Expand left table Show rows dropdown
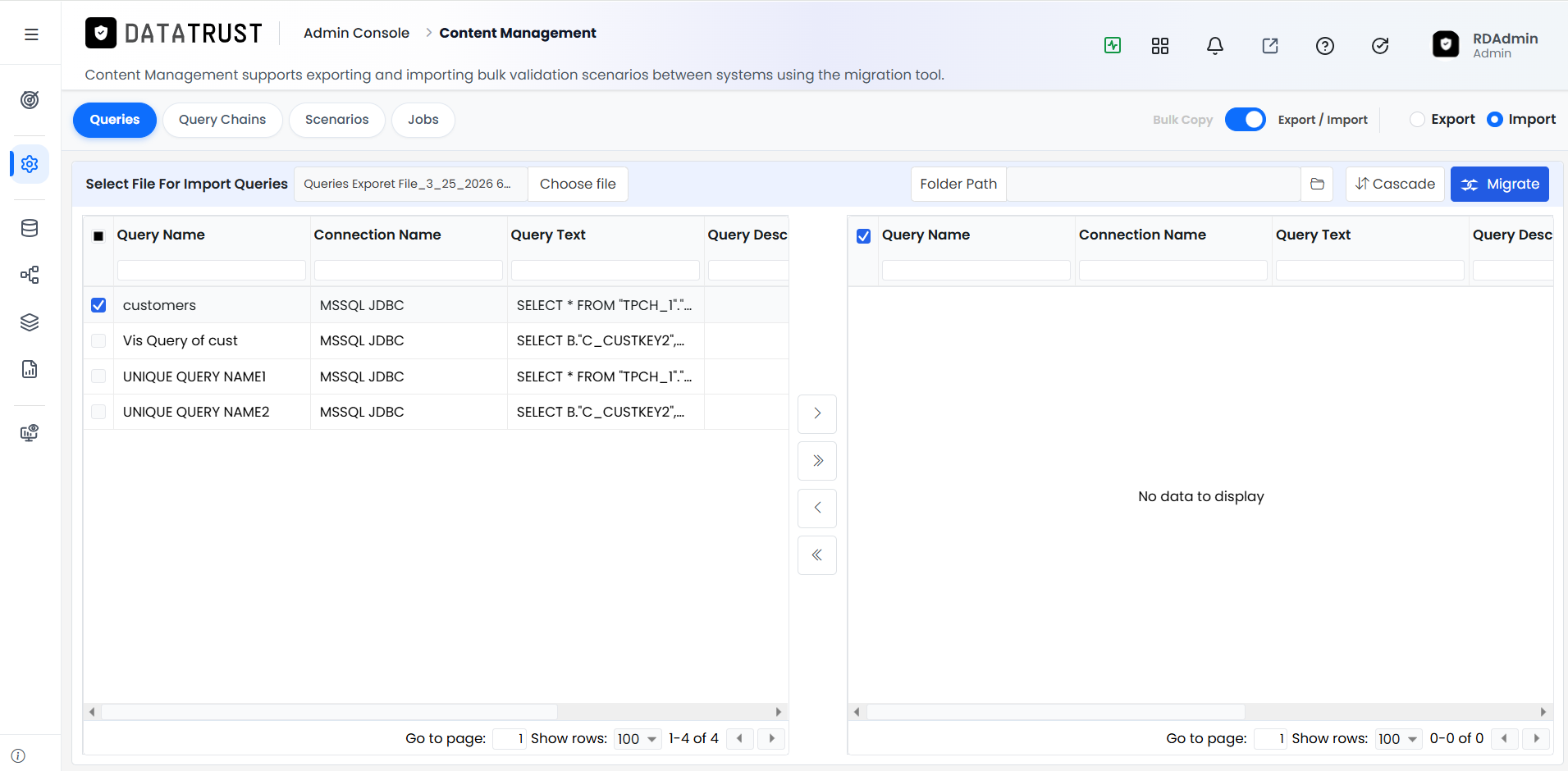 click(638, 739)
